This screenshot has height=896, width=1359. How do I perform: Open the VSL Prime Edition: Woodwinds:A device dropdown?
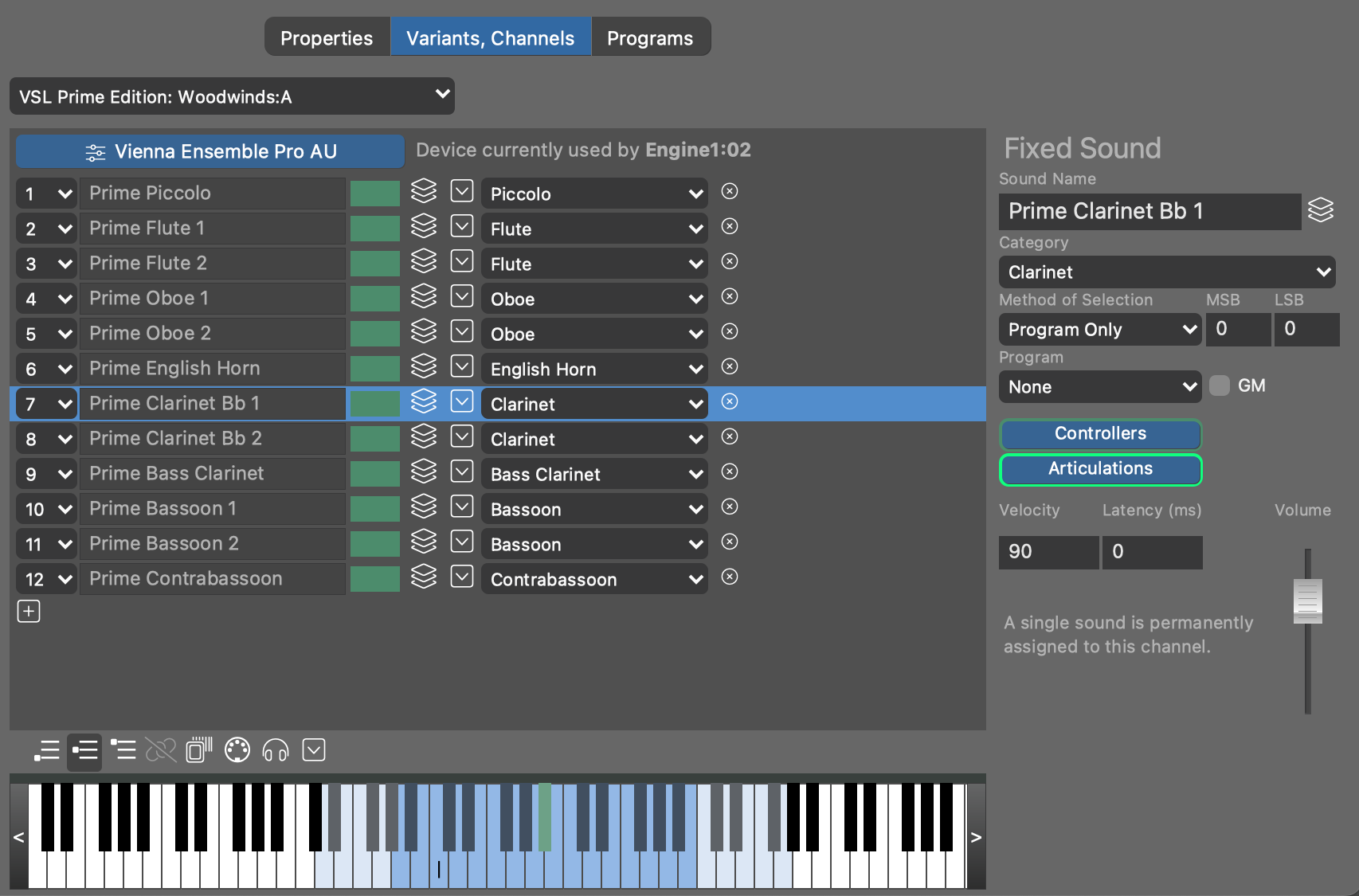pos(232,96)
